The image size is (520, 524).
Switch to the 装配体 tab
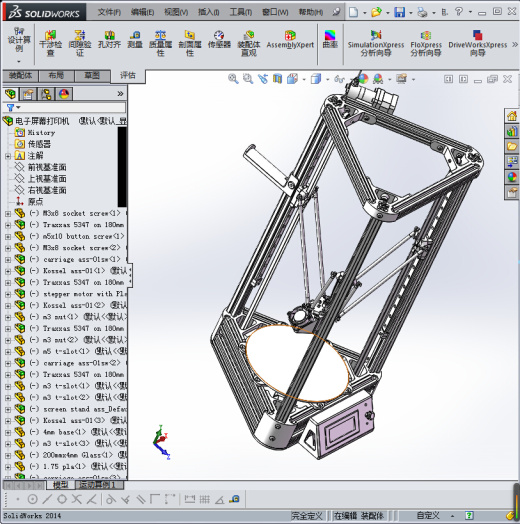pyautogui.click(x=20, y=76)
